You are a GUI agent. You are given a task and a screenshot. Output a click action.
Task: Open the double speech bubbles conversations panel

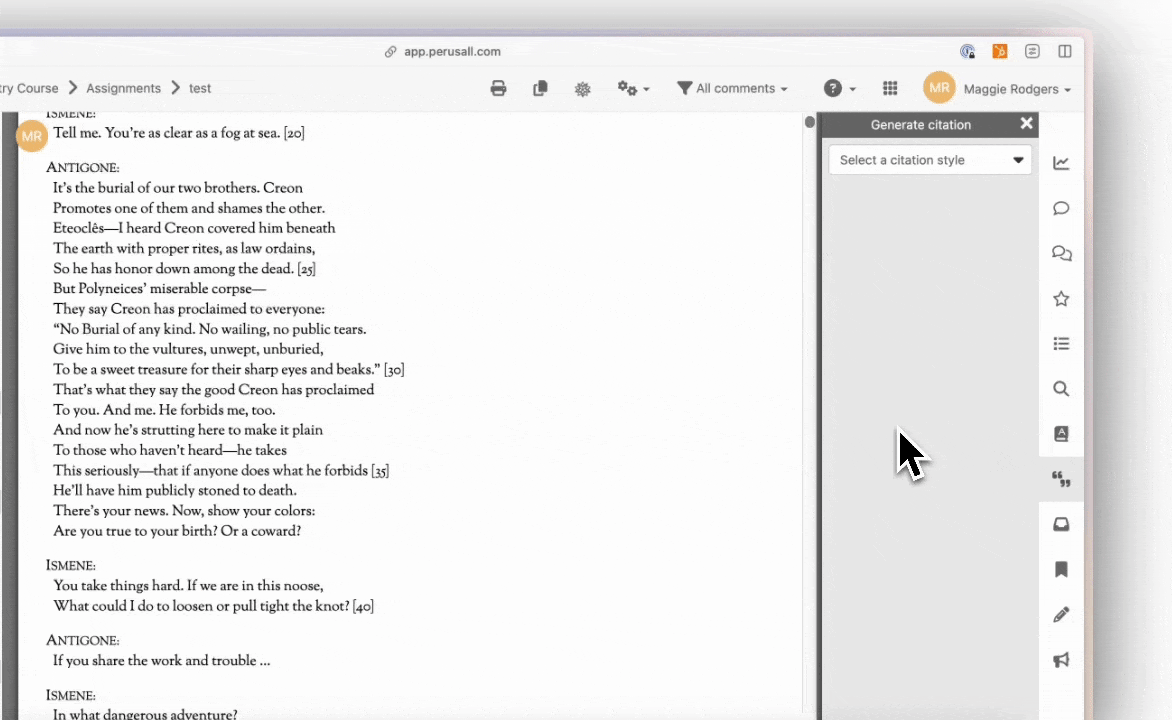tap(1061, 254)
